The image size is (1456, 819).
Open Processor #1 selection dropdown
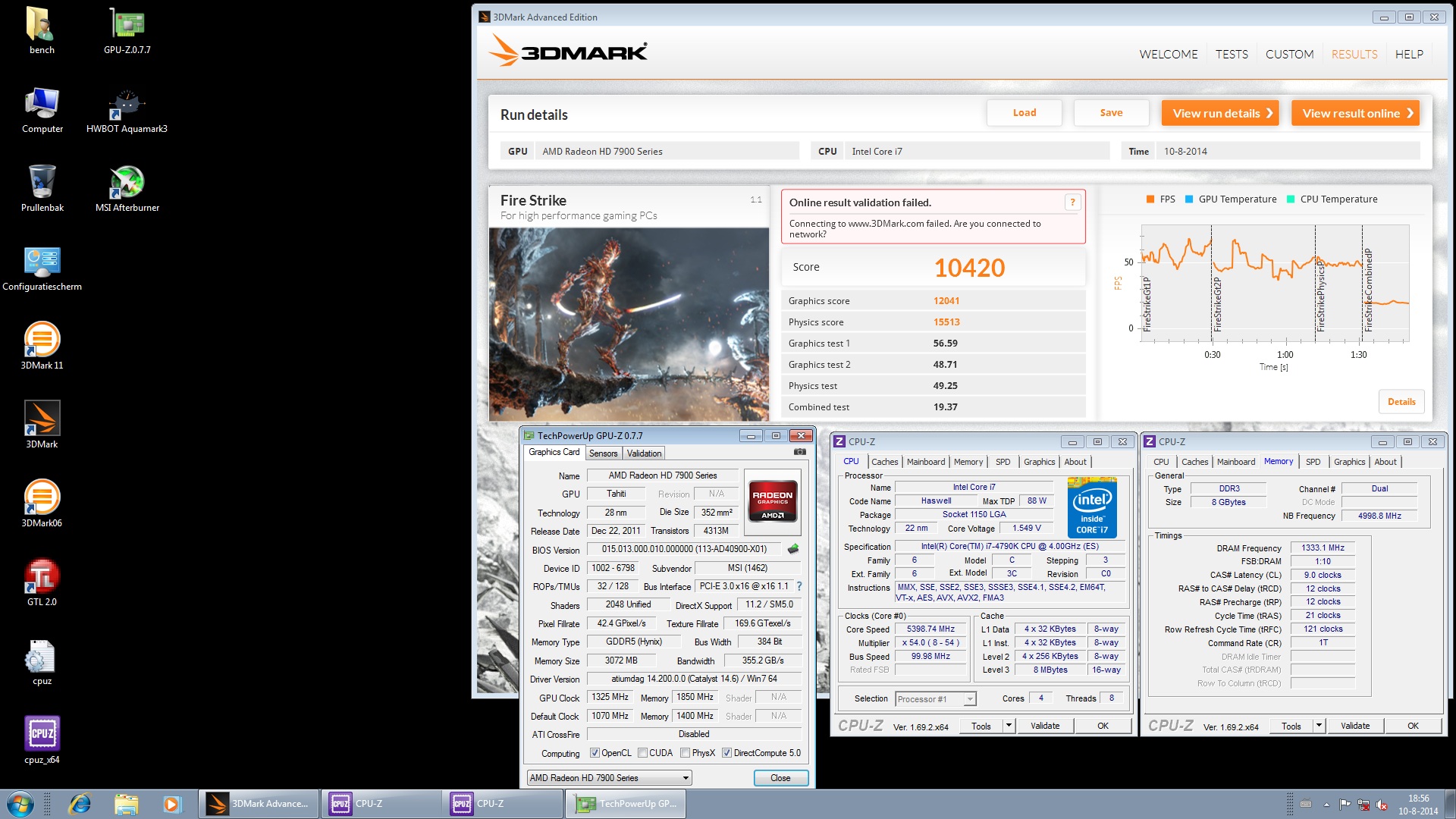click(x=936, y=699)
